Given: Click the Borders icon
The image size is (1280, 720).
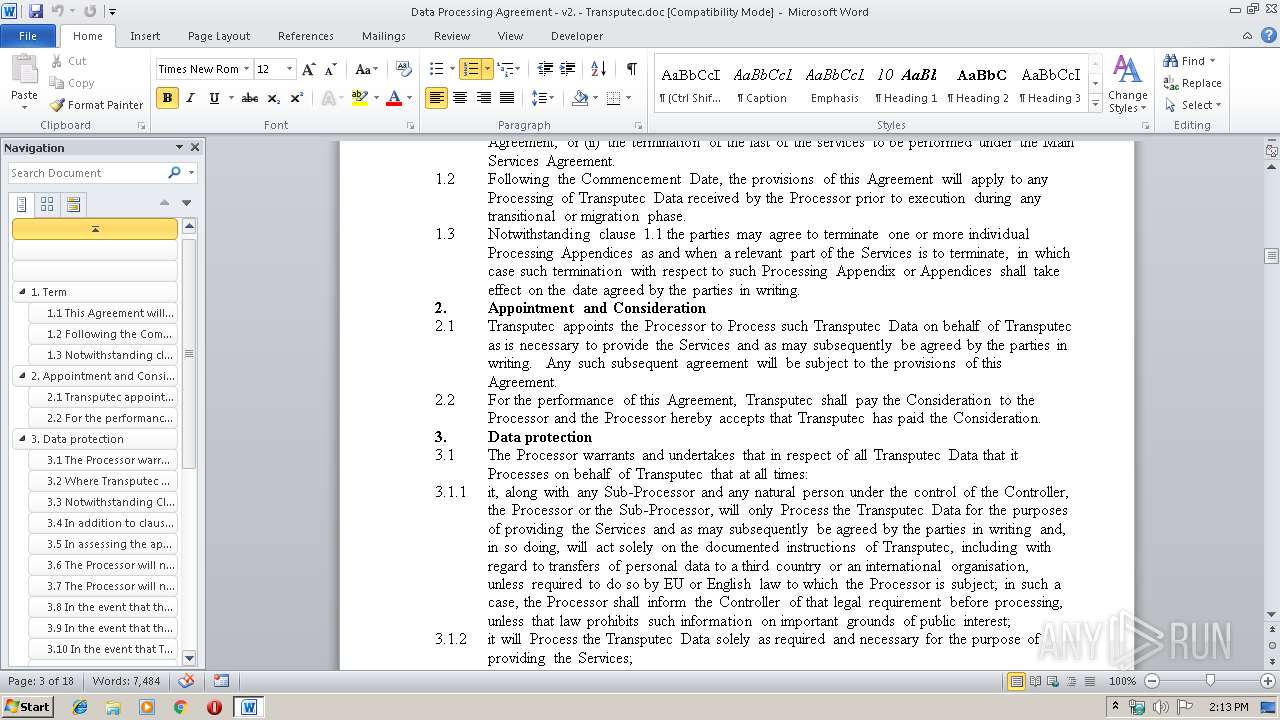Looking at the screenshot, I should (x=613, y=98).
